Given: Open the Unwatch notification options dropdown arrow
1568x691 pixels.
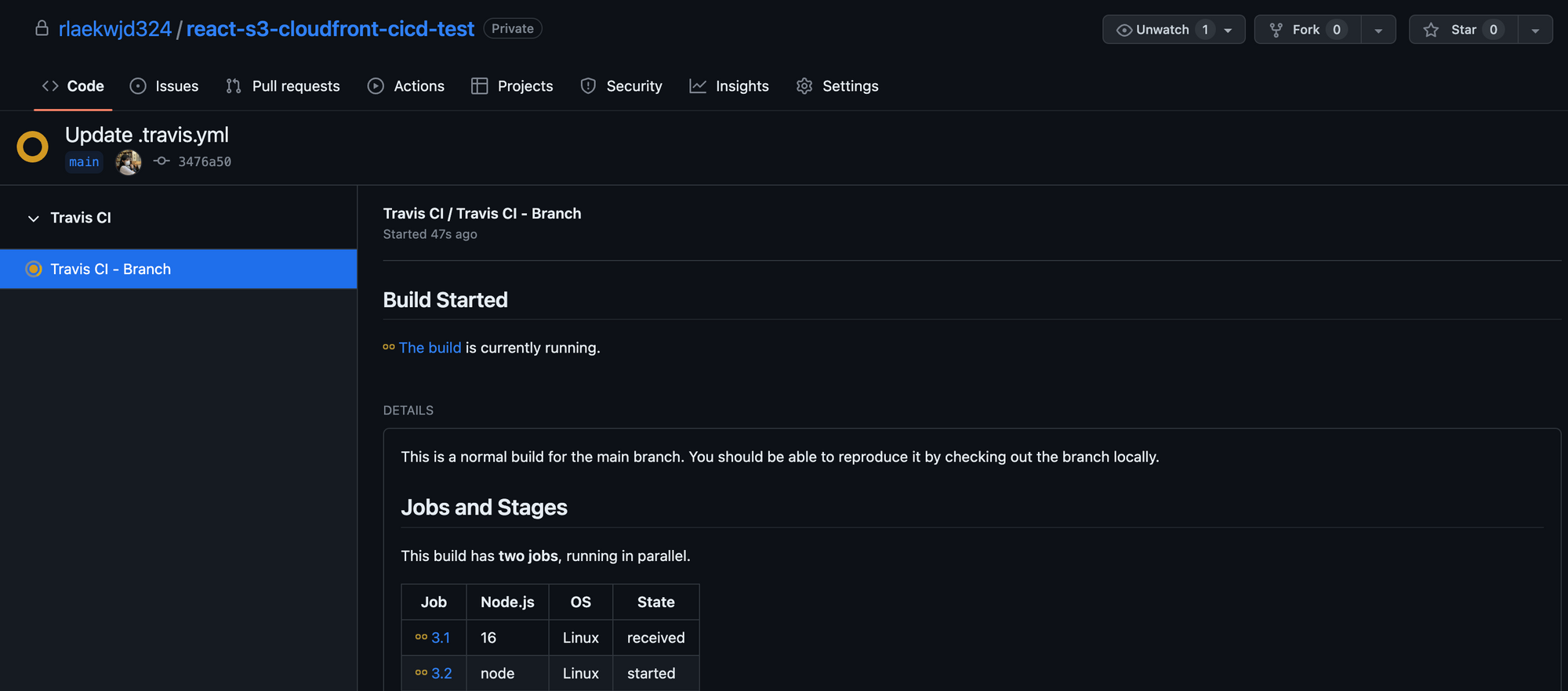Looking at the screenshot, I should [x=1229, y=31].
